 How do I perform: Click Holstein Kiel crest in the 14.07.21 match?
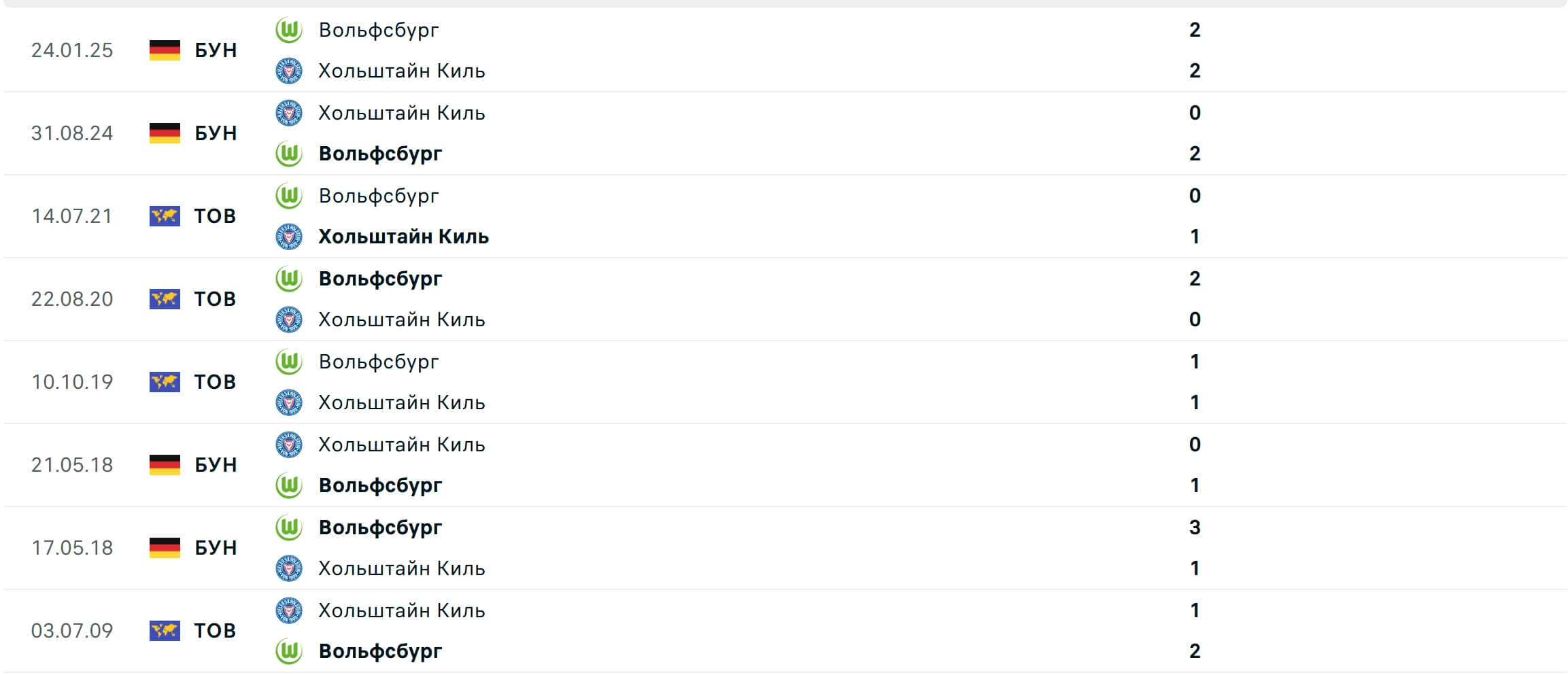[289, 237]
